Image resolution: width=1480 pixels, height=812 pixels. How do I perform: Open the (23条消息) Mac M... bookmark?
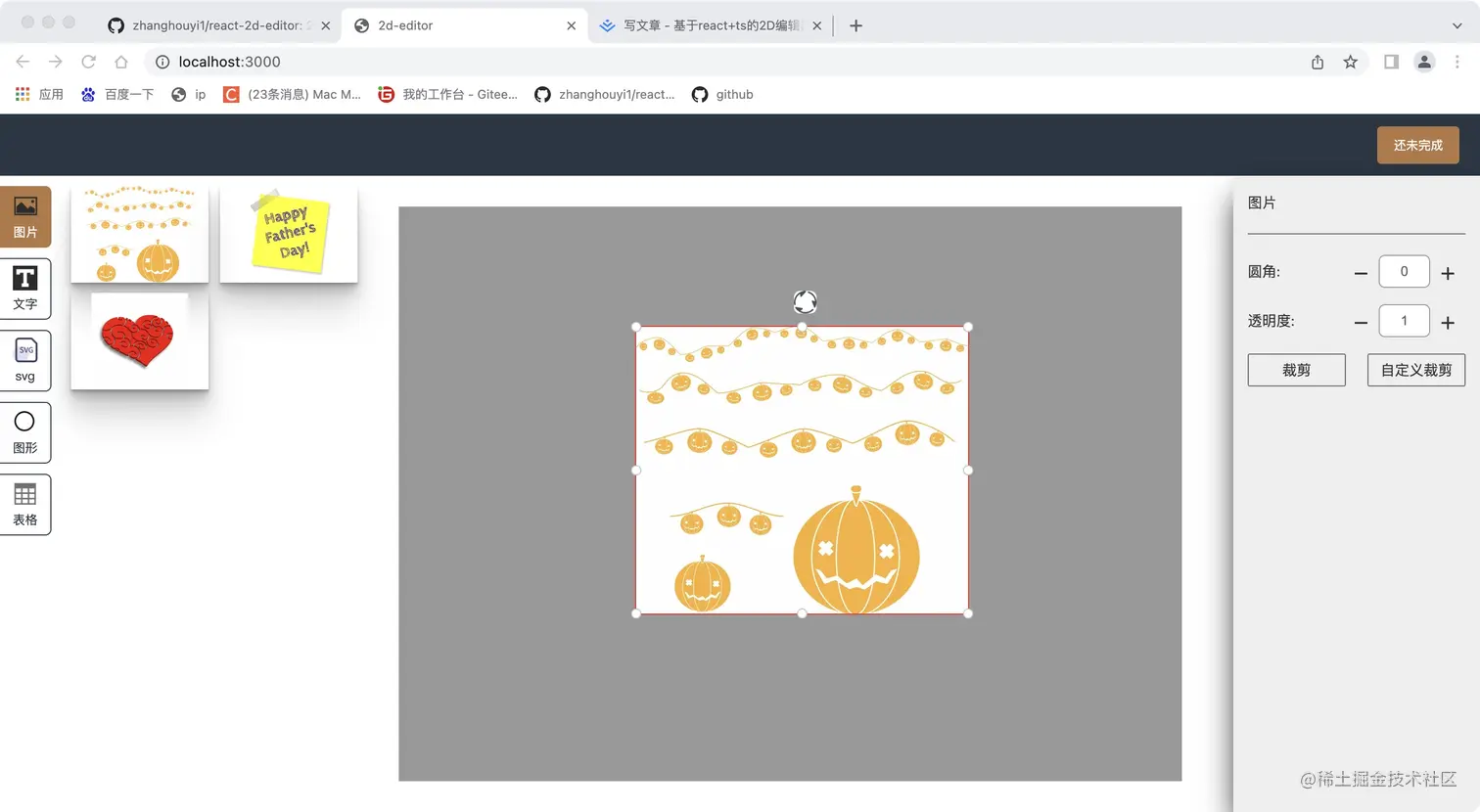293,94
